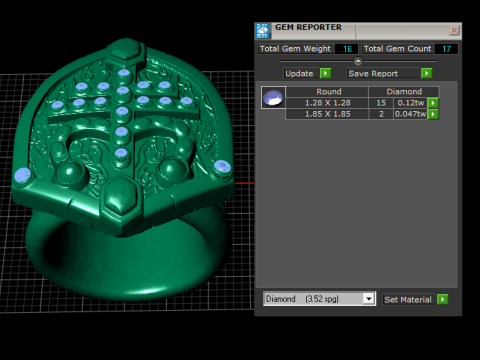Viewport: 480px width, 360px height.
Task: Select the large gem on ring's left corner
Action: point(23,175)
